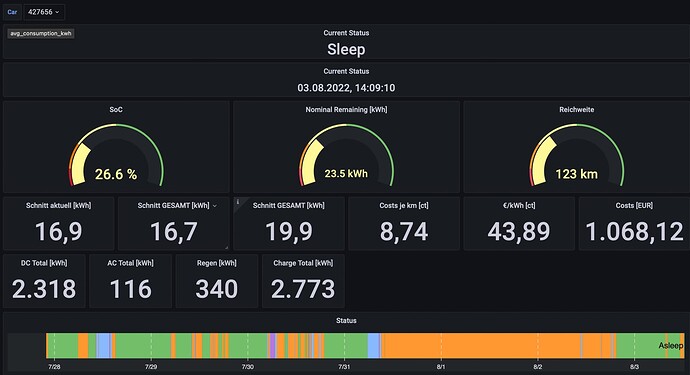Click the Asleep label on the Status timeline
Viewport: 690px width, 375px height.
(671, 346)
